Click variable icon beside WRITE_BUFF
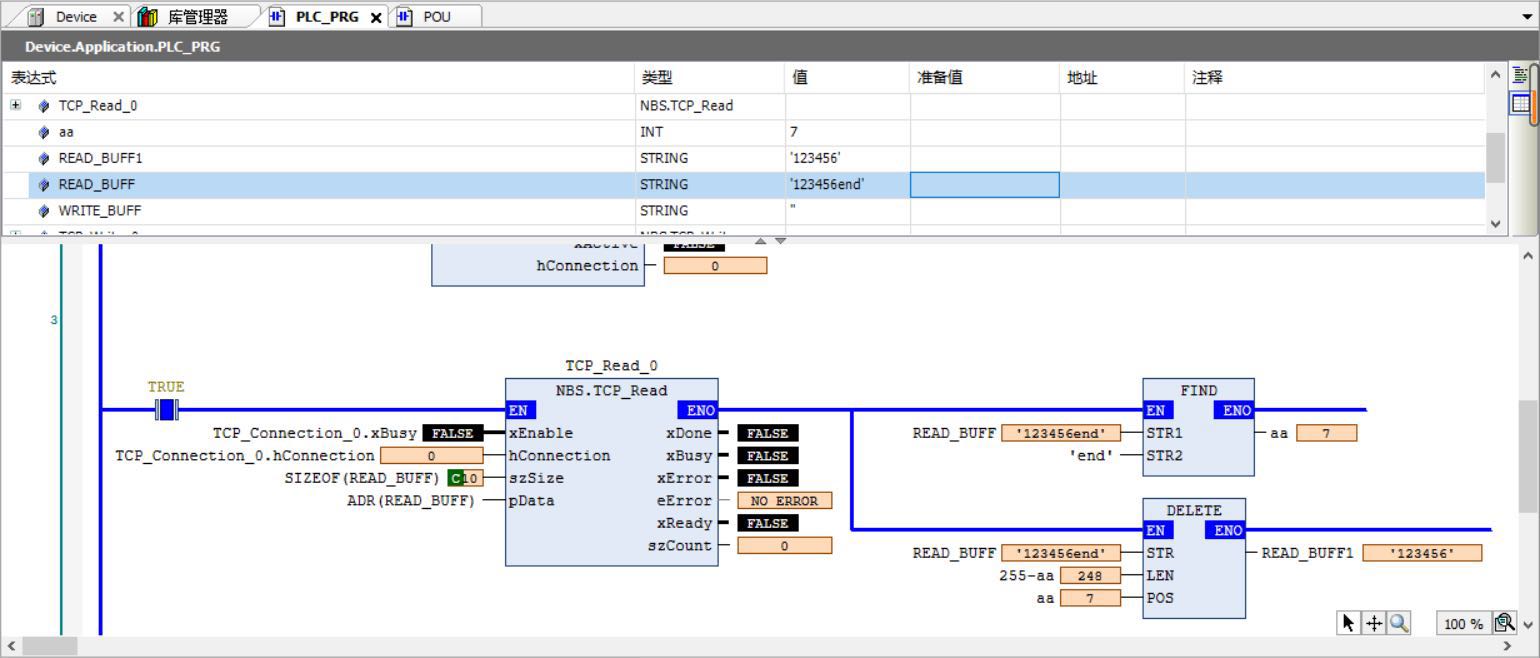1540x658 pixels. tap(43, 211)
